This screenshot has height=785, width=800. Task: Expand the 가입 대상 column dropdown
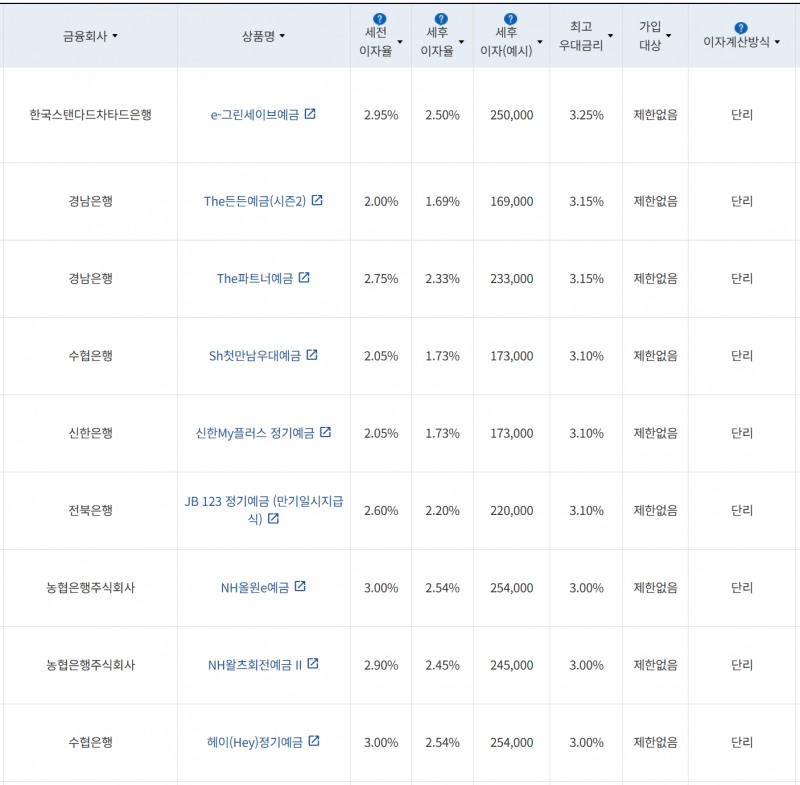(x=668, y=37)
